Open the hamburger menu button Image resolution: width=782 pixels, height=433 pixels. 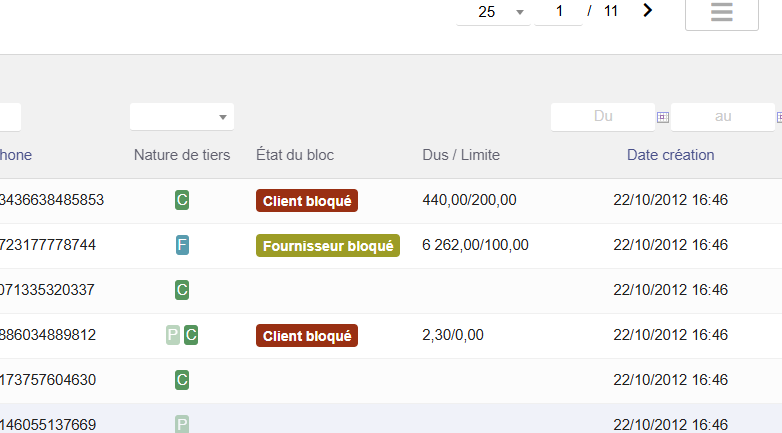point(721,13)
